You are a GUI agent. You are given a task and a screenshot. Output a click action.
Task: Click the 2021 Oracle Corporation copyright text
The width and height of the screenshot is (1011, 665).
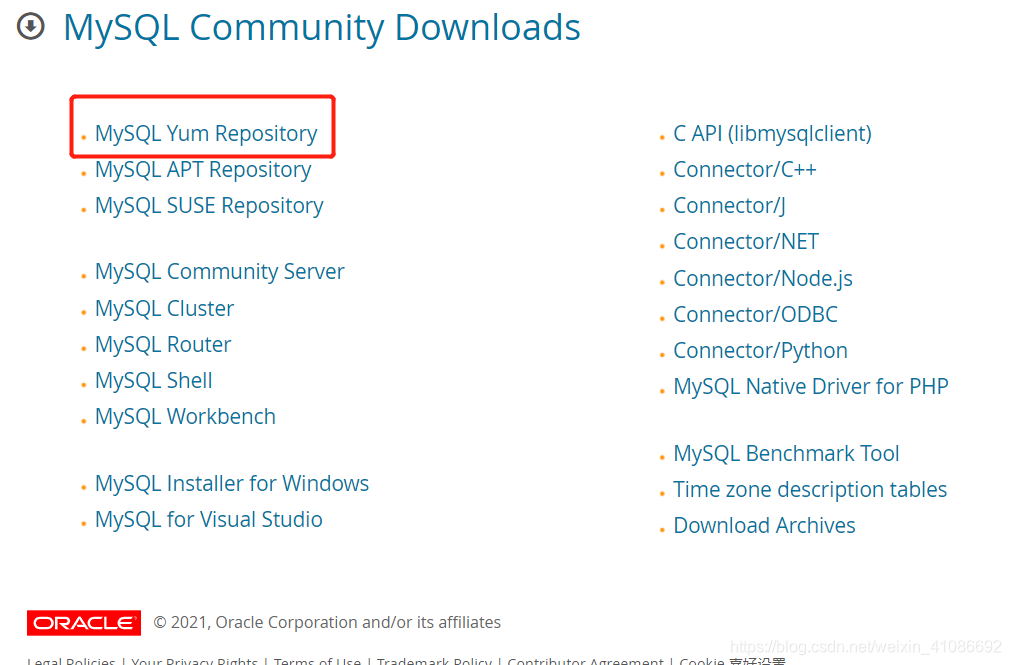pos(327,622)
